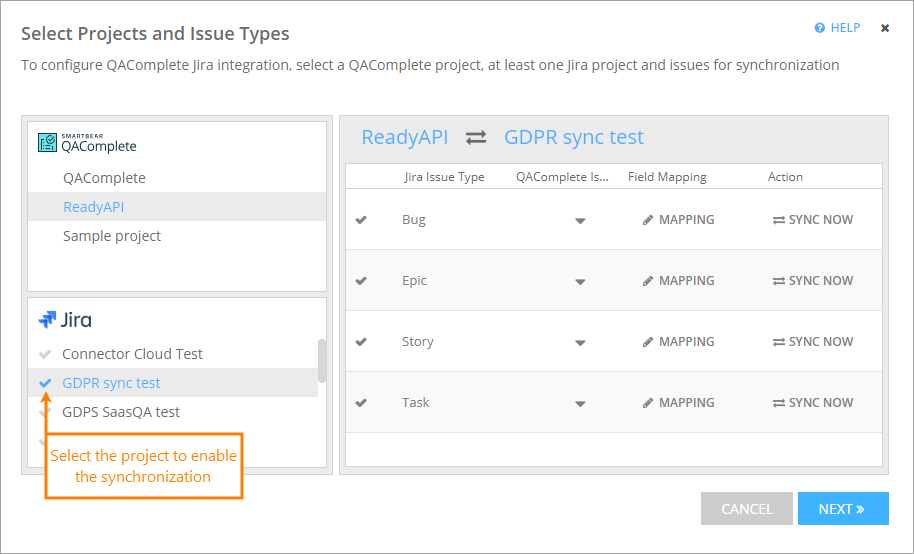This screenshot has width=914, height=554.
Task: Click the pencil icon in the Bug row
Action: 648,220
